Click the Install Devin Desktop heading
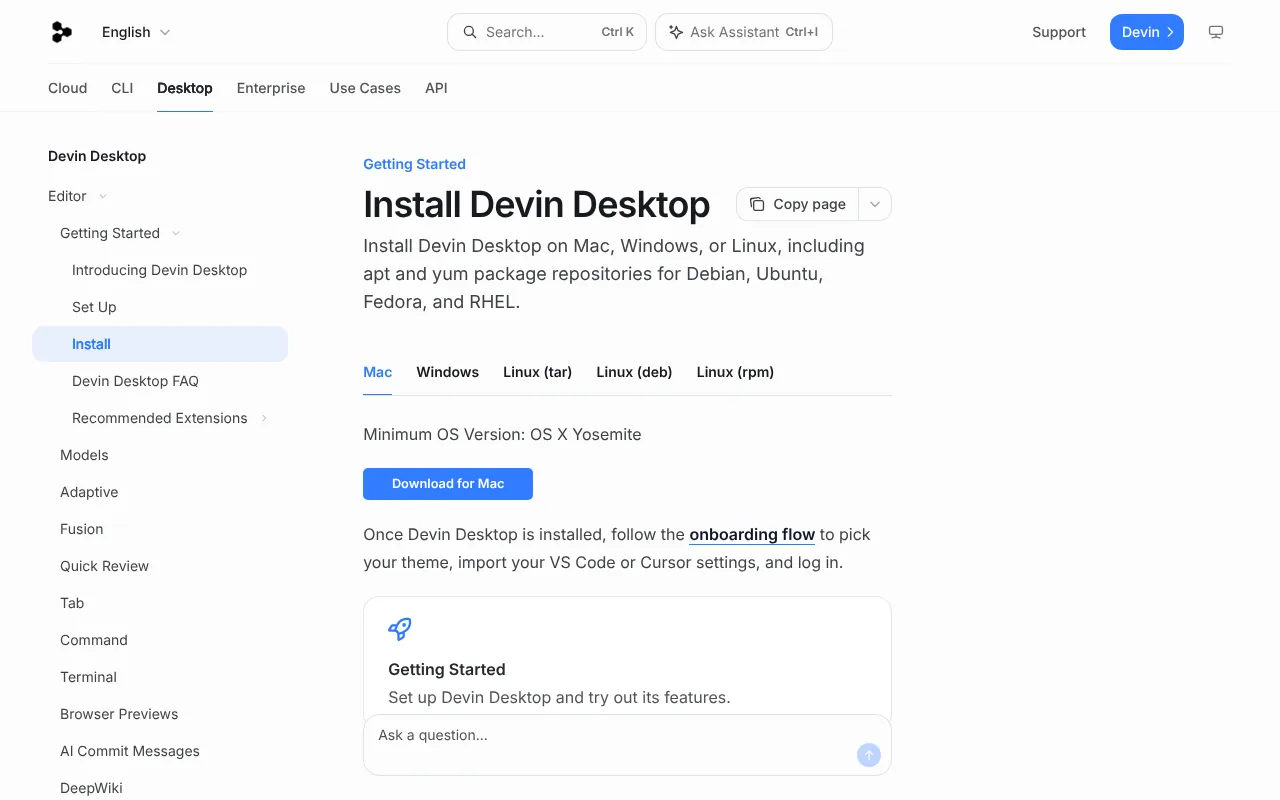 point(537,204)
